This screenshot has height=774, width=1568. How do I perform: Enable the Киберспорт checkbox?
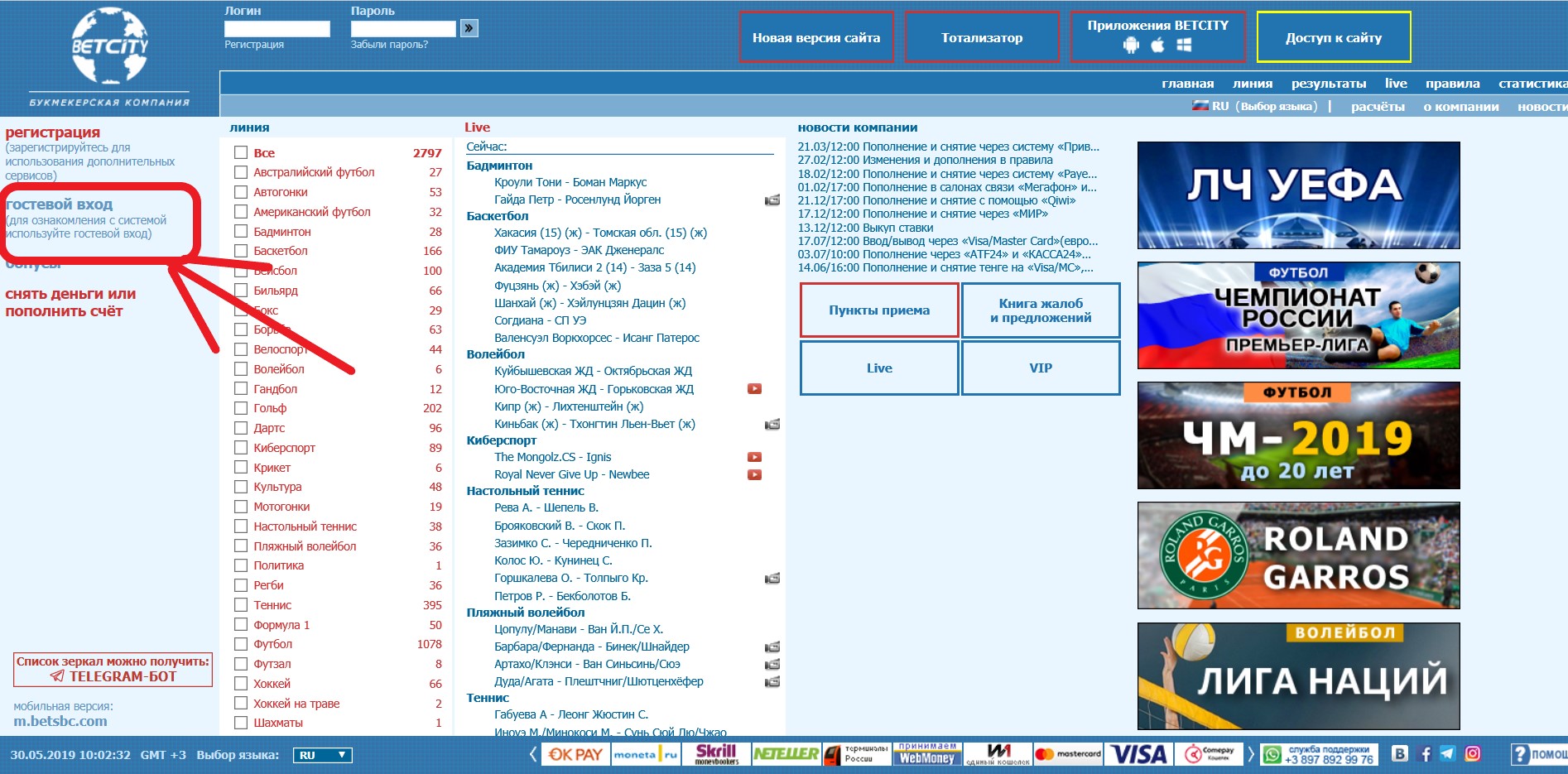coord(241,448)
